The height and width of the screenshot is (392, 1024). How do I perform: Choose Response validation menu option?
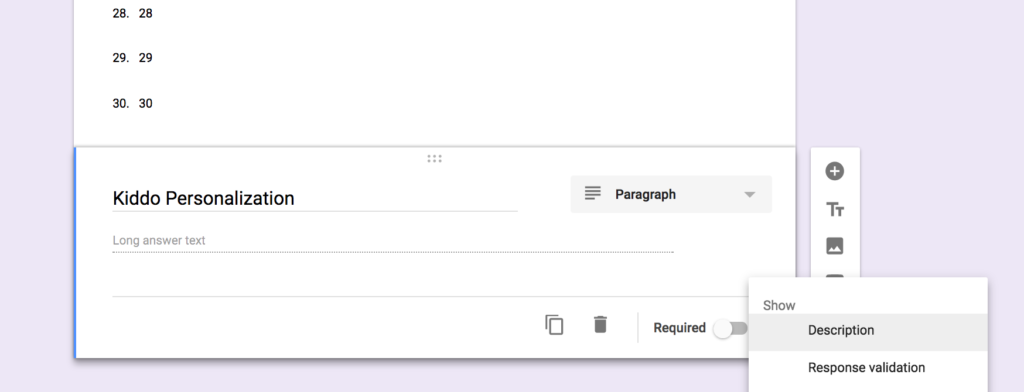(x=868, y=368)
